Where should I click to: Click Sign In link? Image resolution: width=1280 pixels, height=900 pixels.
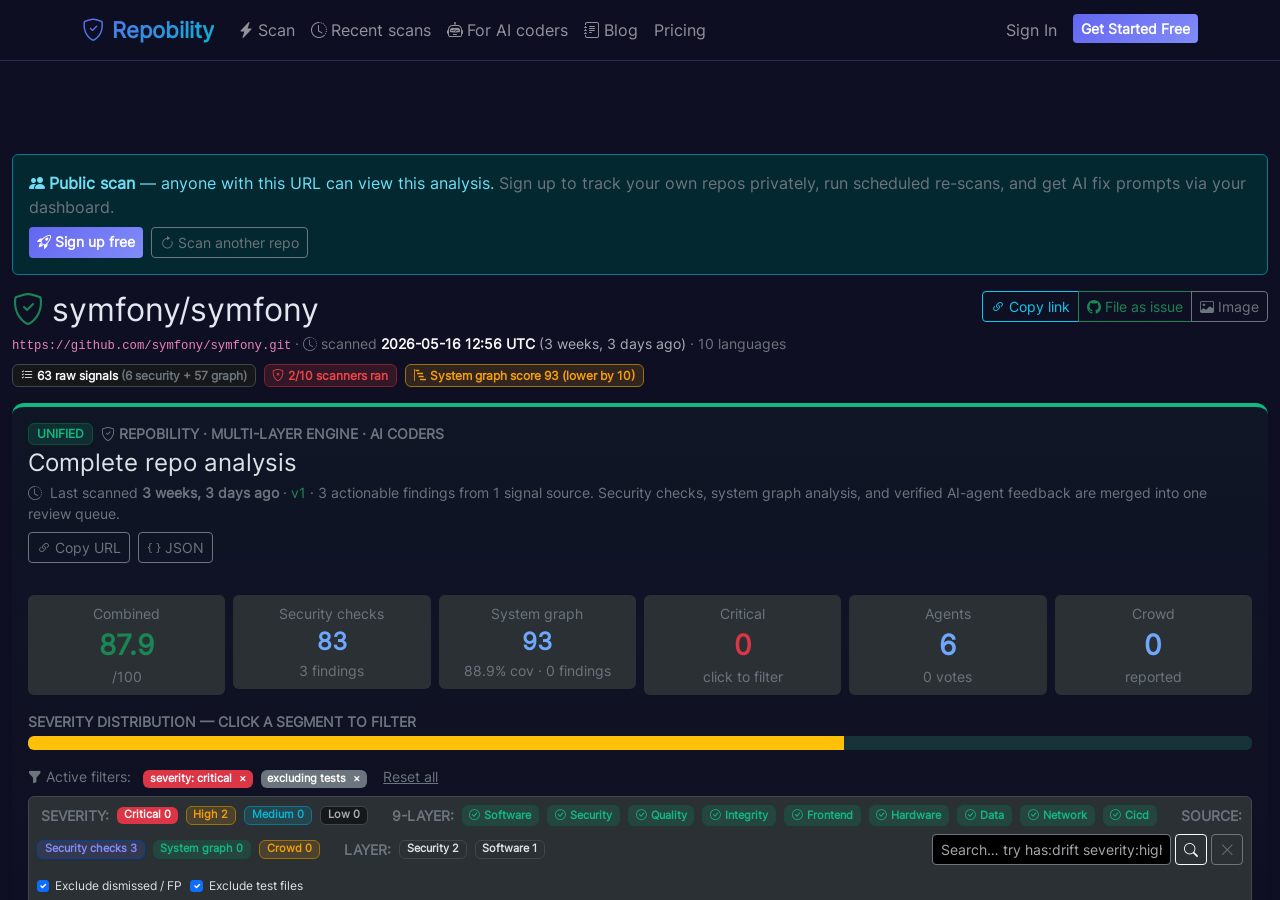[x=1031, y=30]
